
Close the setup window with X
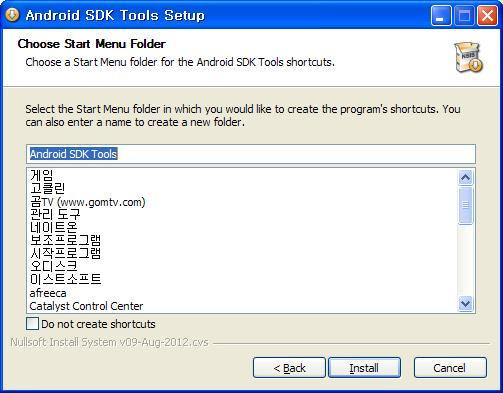click(487, 15)
